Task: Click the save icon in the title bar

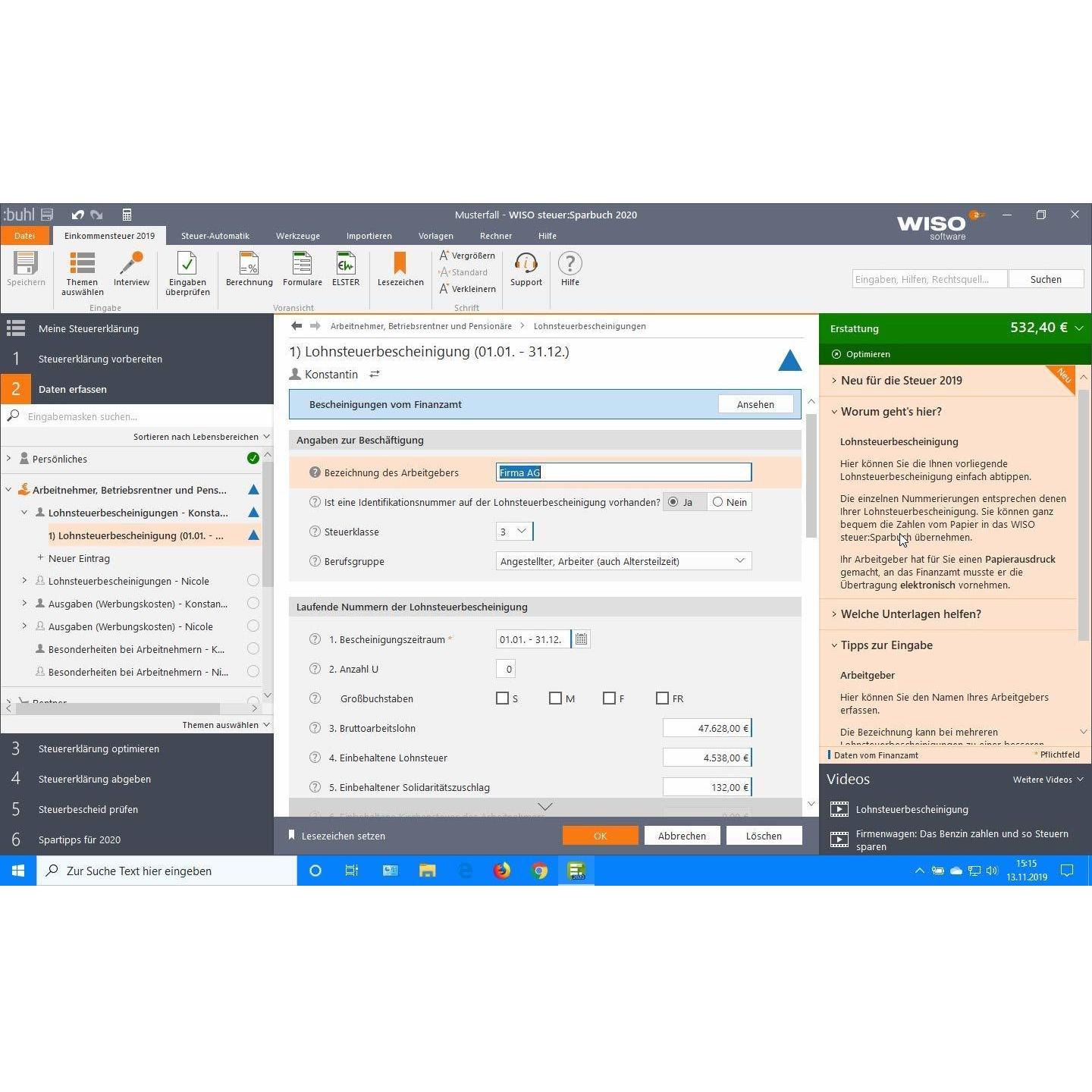Action: point(47,215)
